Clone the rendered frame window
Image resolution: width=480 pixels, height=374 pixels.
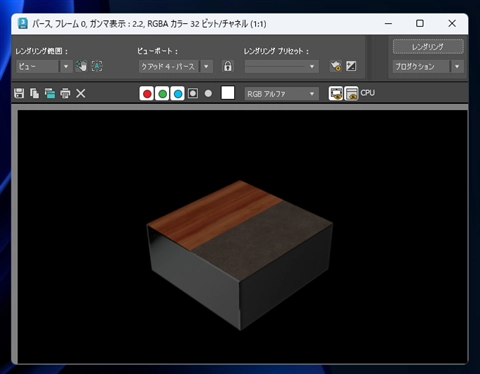[x=50, y=93]
